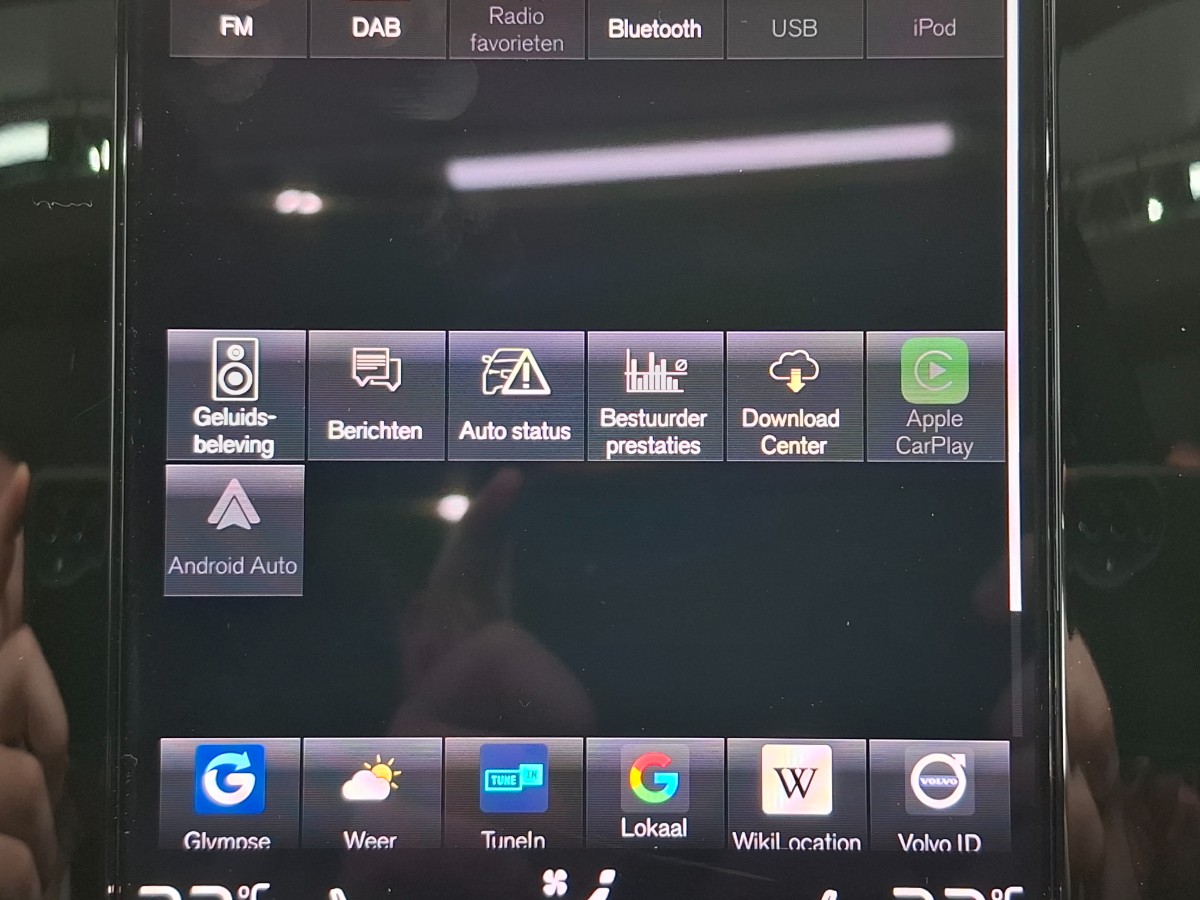Screen dimensions: 1200x900
Task: Select the FM radio source
Action: (238, 28)
